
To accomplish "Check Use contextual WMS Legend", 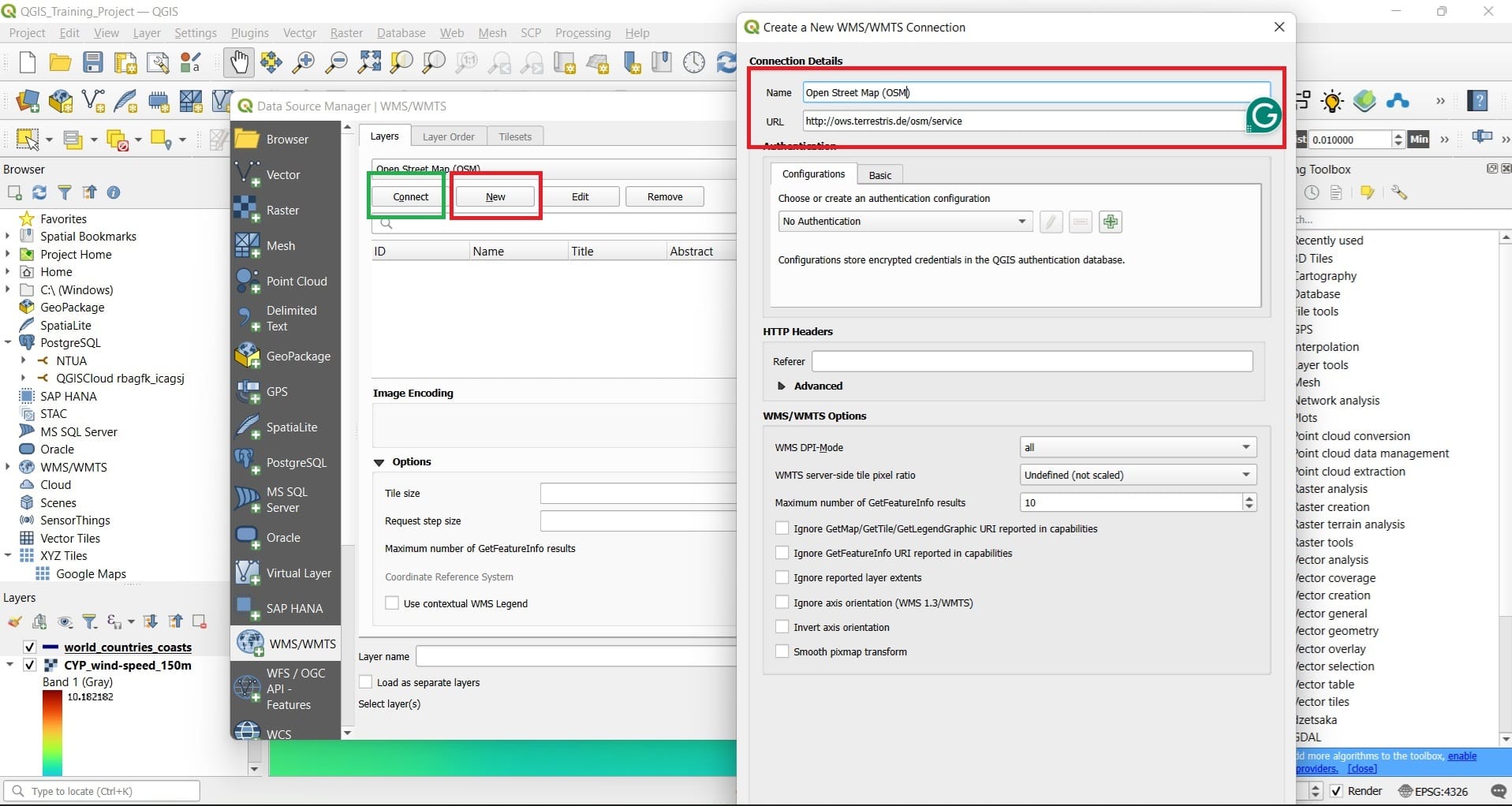I will tap(392, 603).
